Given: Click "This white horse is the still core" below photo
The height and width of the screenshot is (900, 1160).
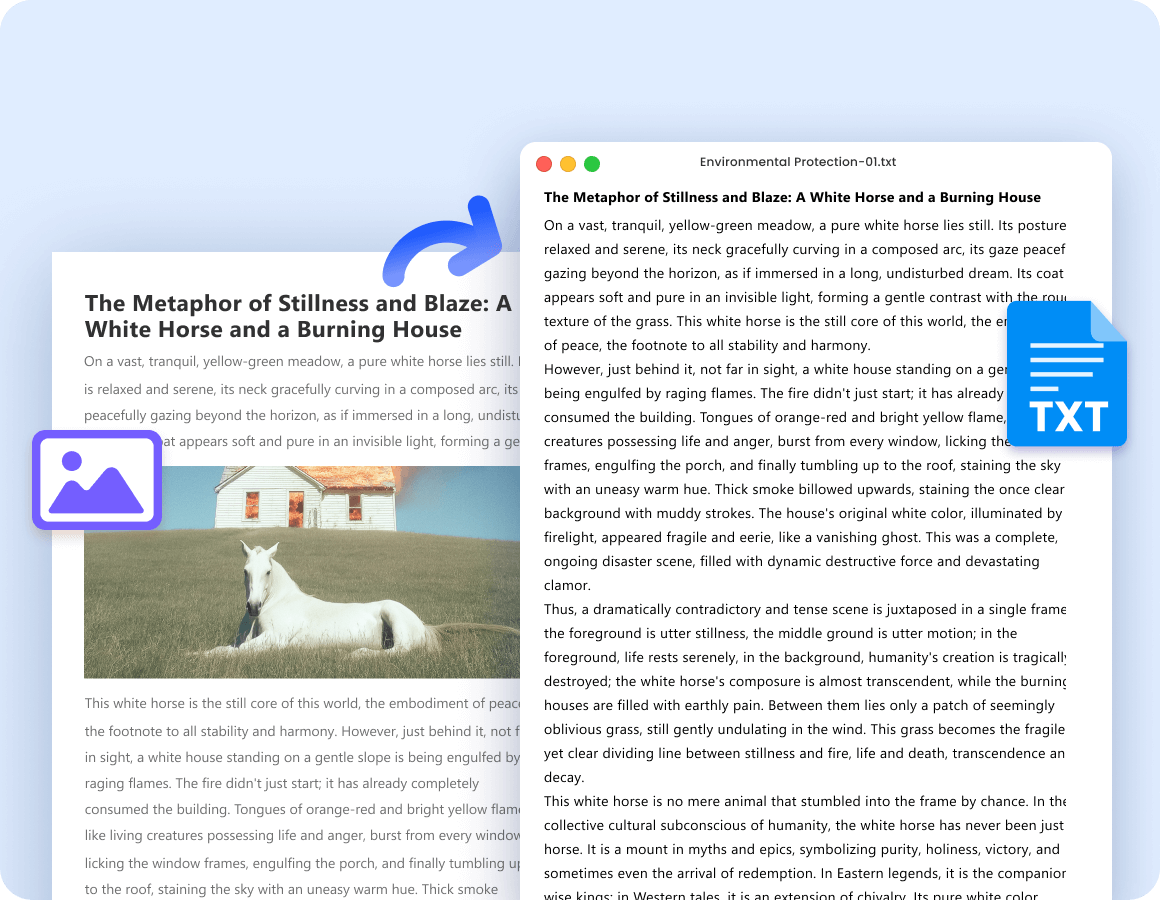Looking at the screenshot, I should click(300, 703).
